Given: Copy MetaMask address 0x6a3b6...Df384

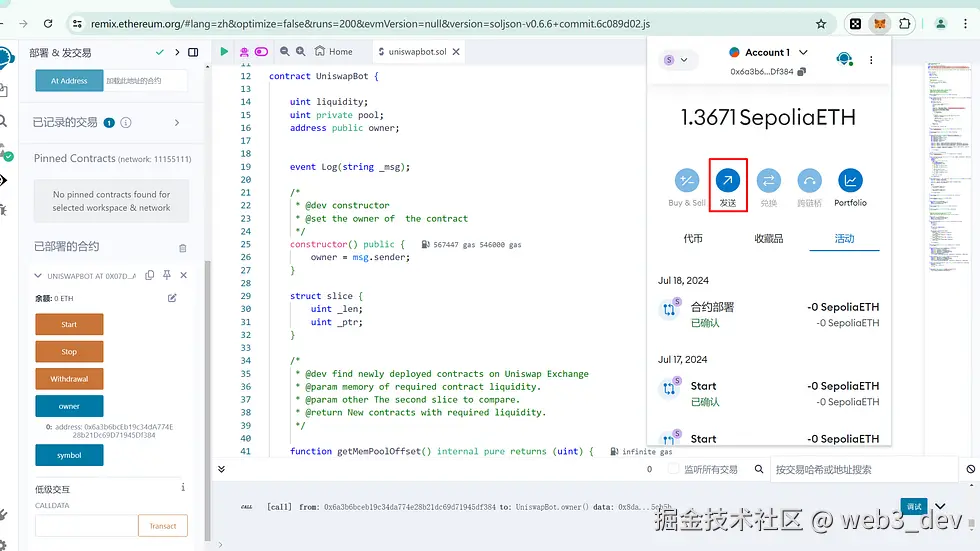Looking at the screenshot, I should coord(768,71).
